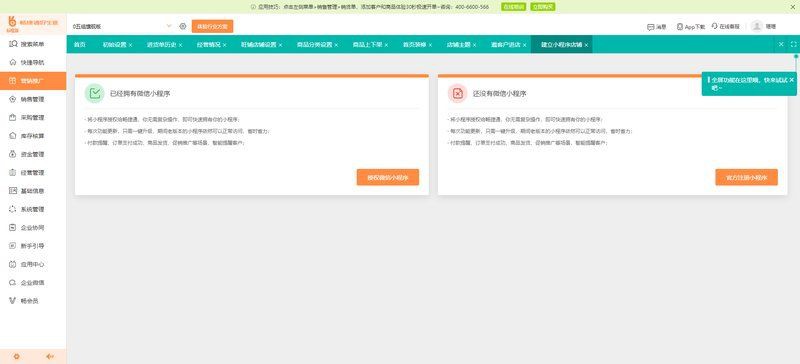Toggle fullscreen with the expand icon
Image resolution: width=800 pixels, height=364 pixels.
pos(793,44)
